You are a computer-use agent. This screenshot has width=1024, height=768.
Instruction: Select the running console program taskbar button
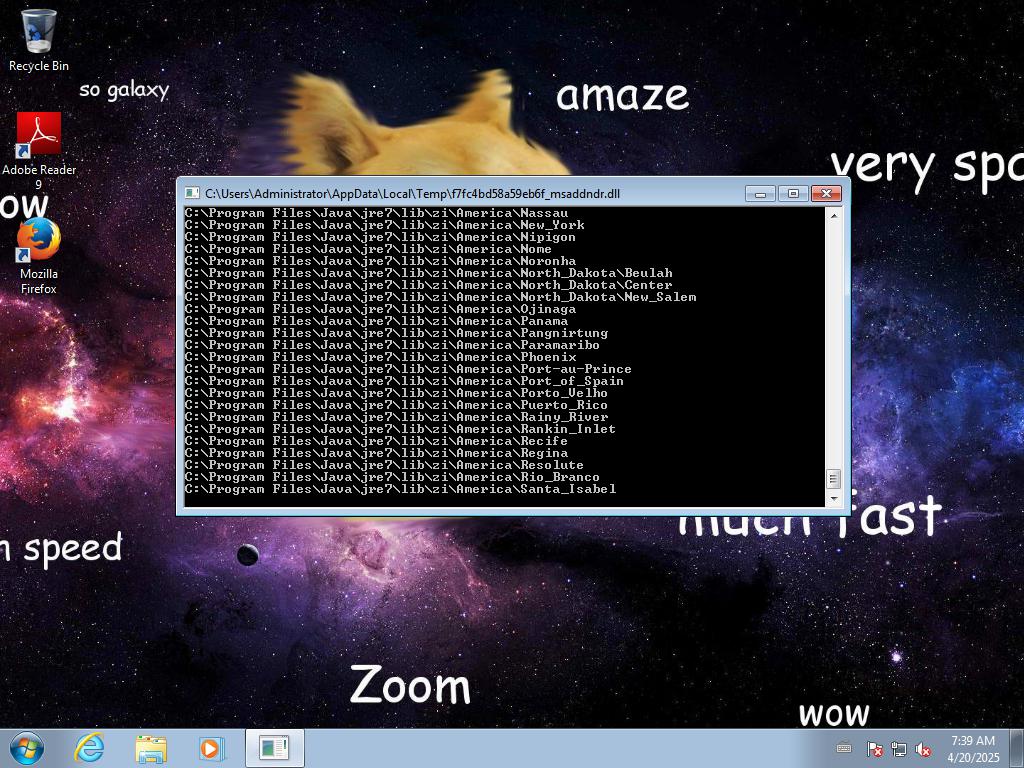(x=274, y=748)
